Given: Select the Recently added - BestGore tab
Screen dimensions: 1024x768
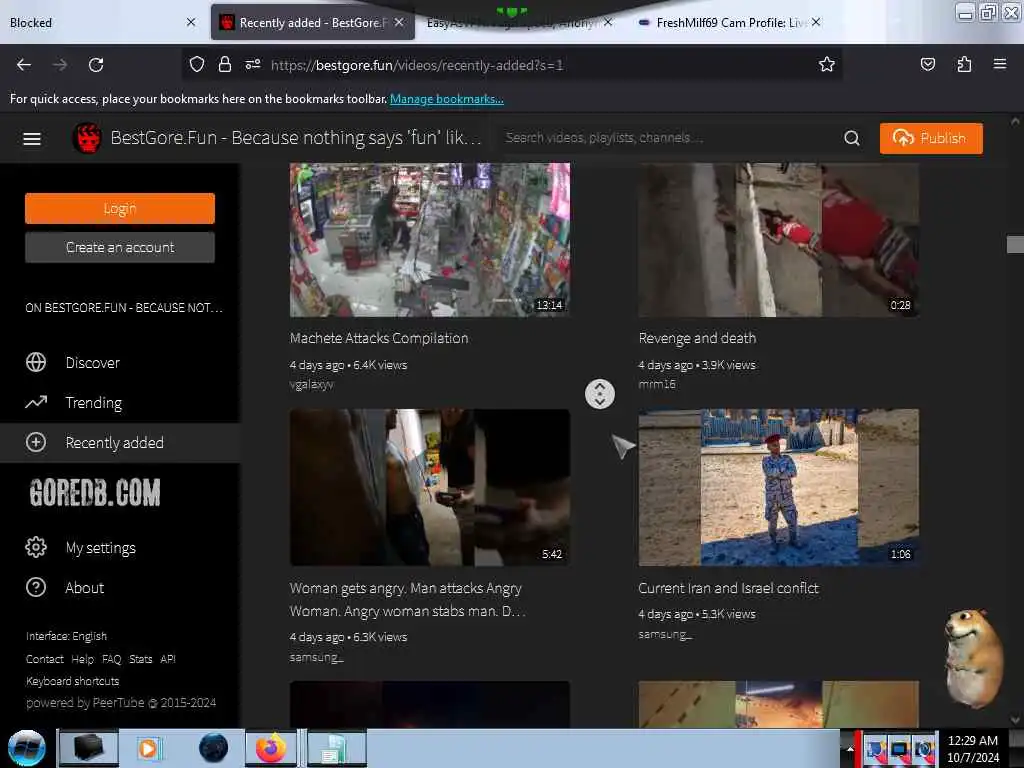Looking at the screenshot, I should pyautogui.click(x=312, y=22).
